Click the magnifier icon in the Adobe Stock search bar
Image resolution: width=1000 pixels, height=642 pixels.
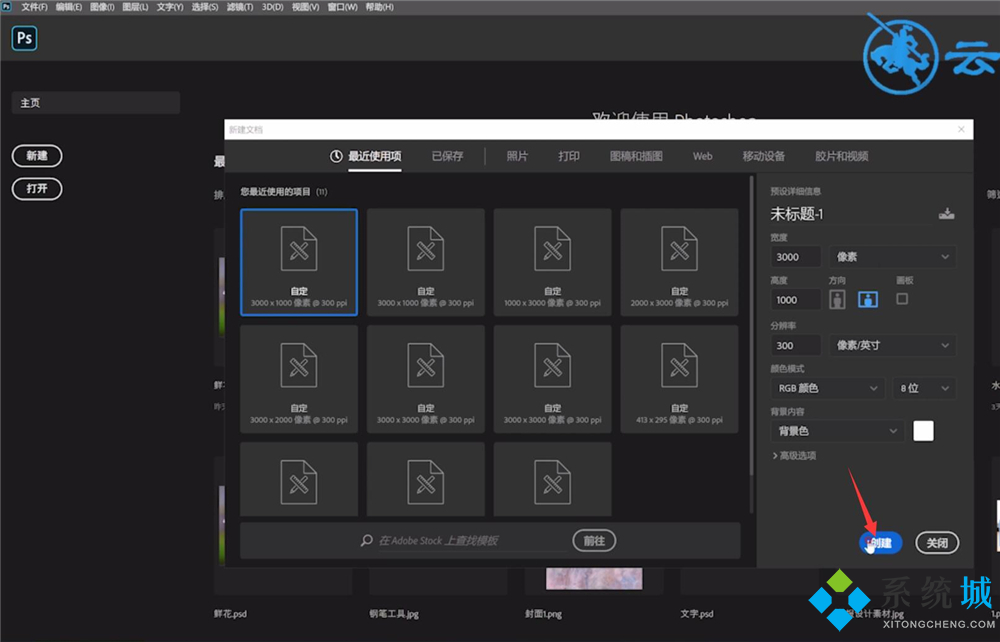click(x=367, y=540)
